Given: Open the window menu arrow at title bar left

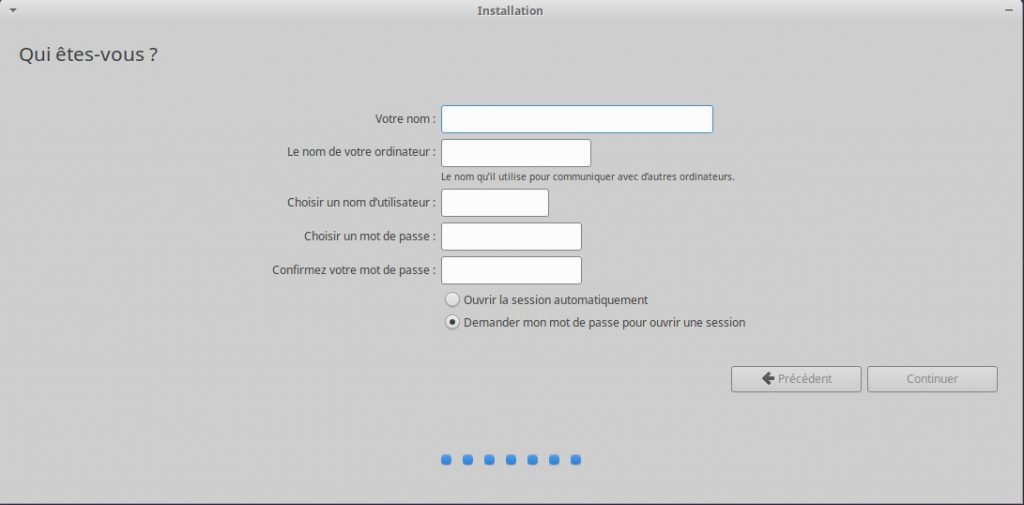Looking at the screenshot, I should [x=12, y=10].
